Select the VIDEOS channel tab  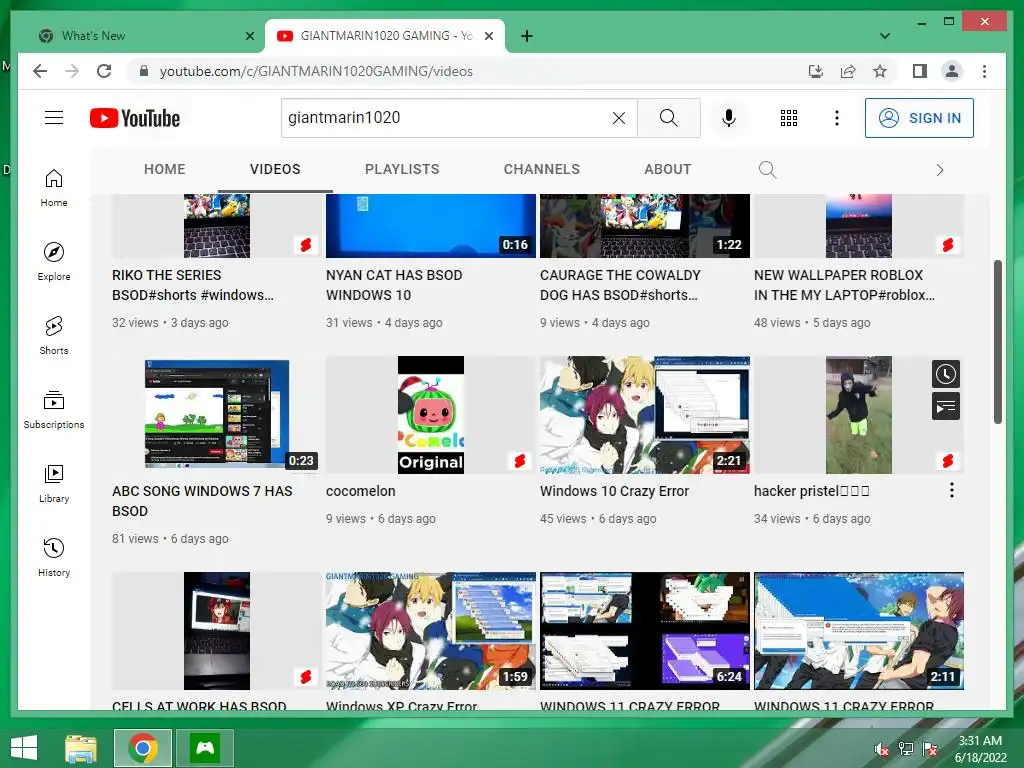pyautogui.click(x=275, y=169)
